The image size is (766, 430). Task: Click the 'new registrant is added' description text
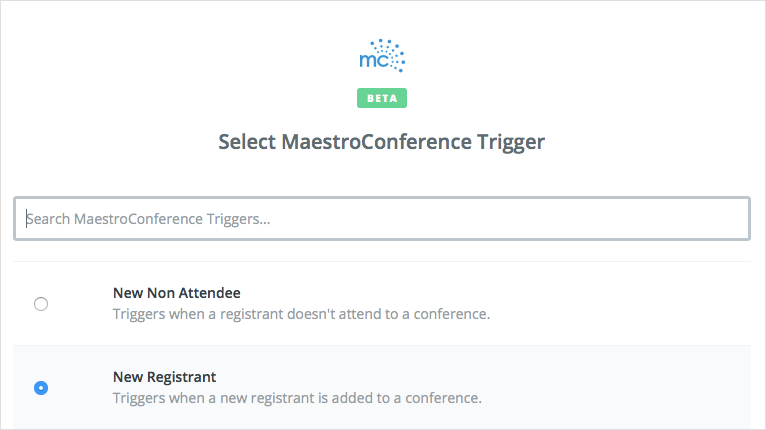pyautogui.click(x=297, y=398)
